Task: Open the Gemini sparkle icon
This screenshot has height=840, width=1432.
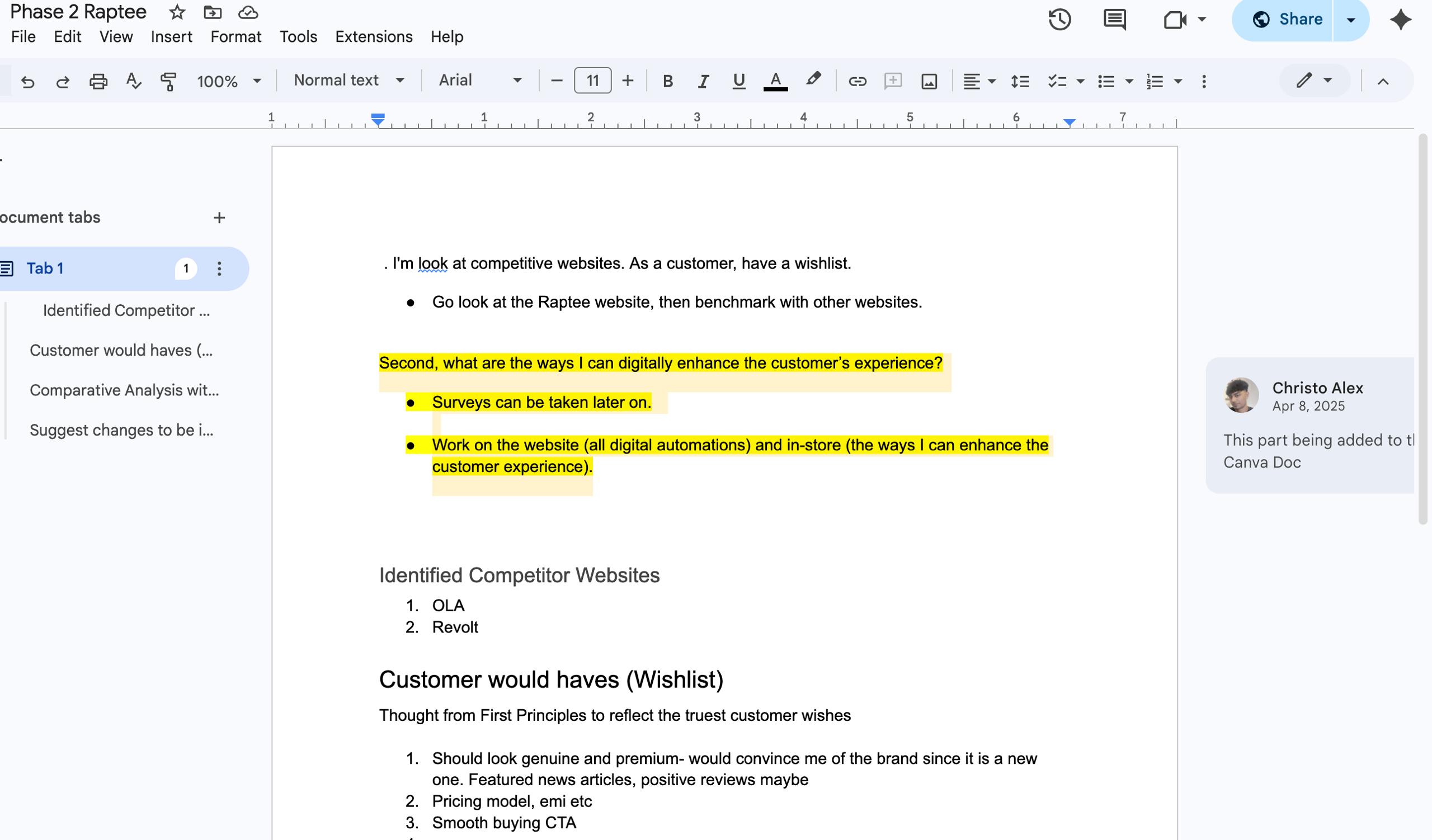Action: (x=1400, y=20)
